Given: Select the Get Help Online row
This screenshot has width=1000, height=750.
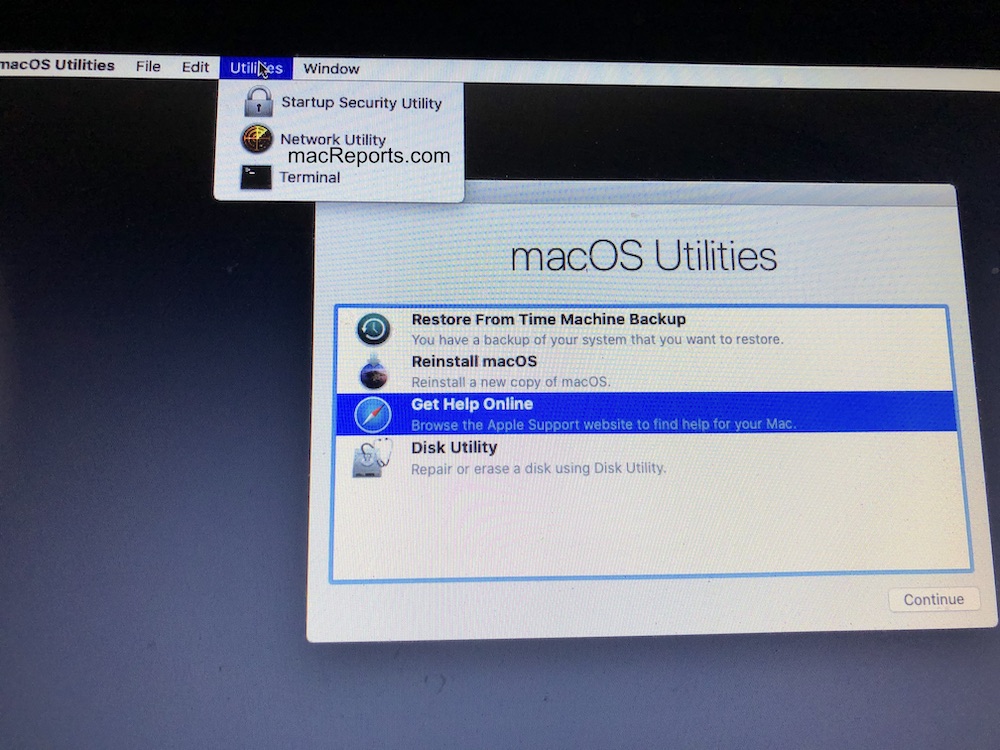Looking at the screenshot, I should tap(645, 413).
